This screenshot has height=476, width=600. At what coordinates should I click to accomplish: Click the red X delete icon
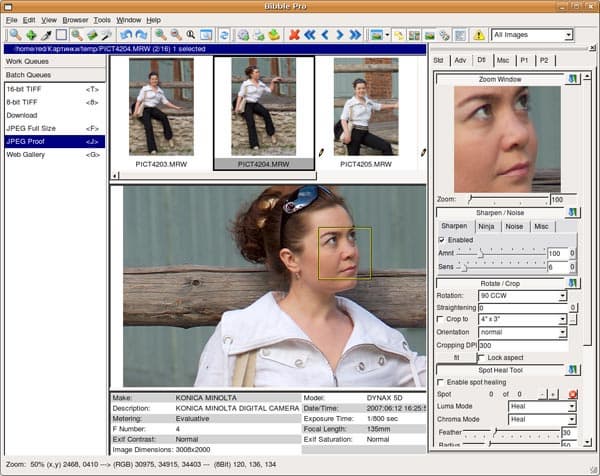point(294,35)
